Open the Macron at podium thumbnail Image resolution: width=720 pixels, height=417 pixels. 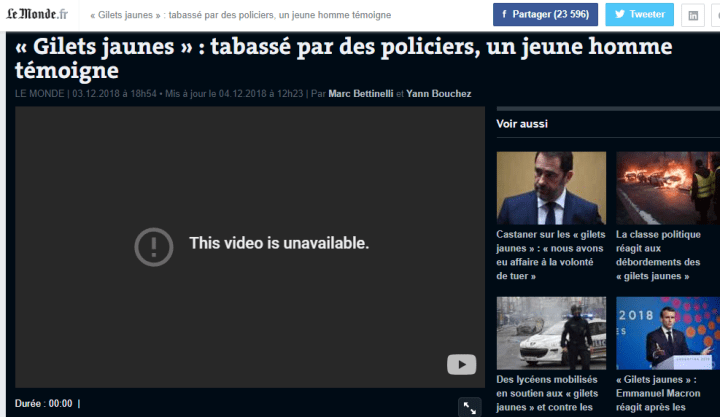(668, 333)
